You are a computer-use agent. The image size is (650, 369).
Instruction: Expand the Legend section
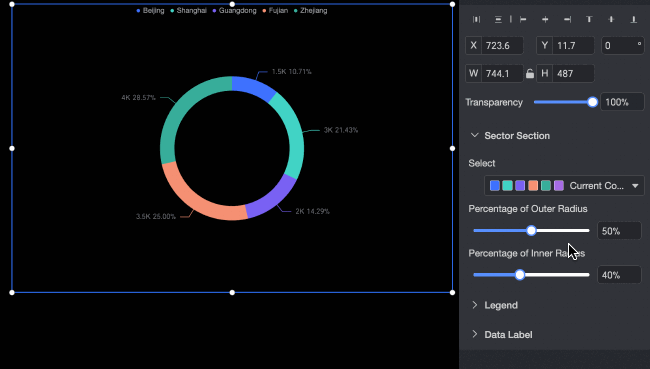click(x=475, y=305)
